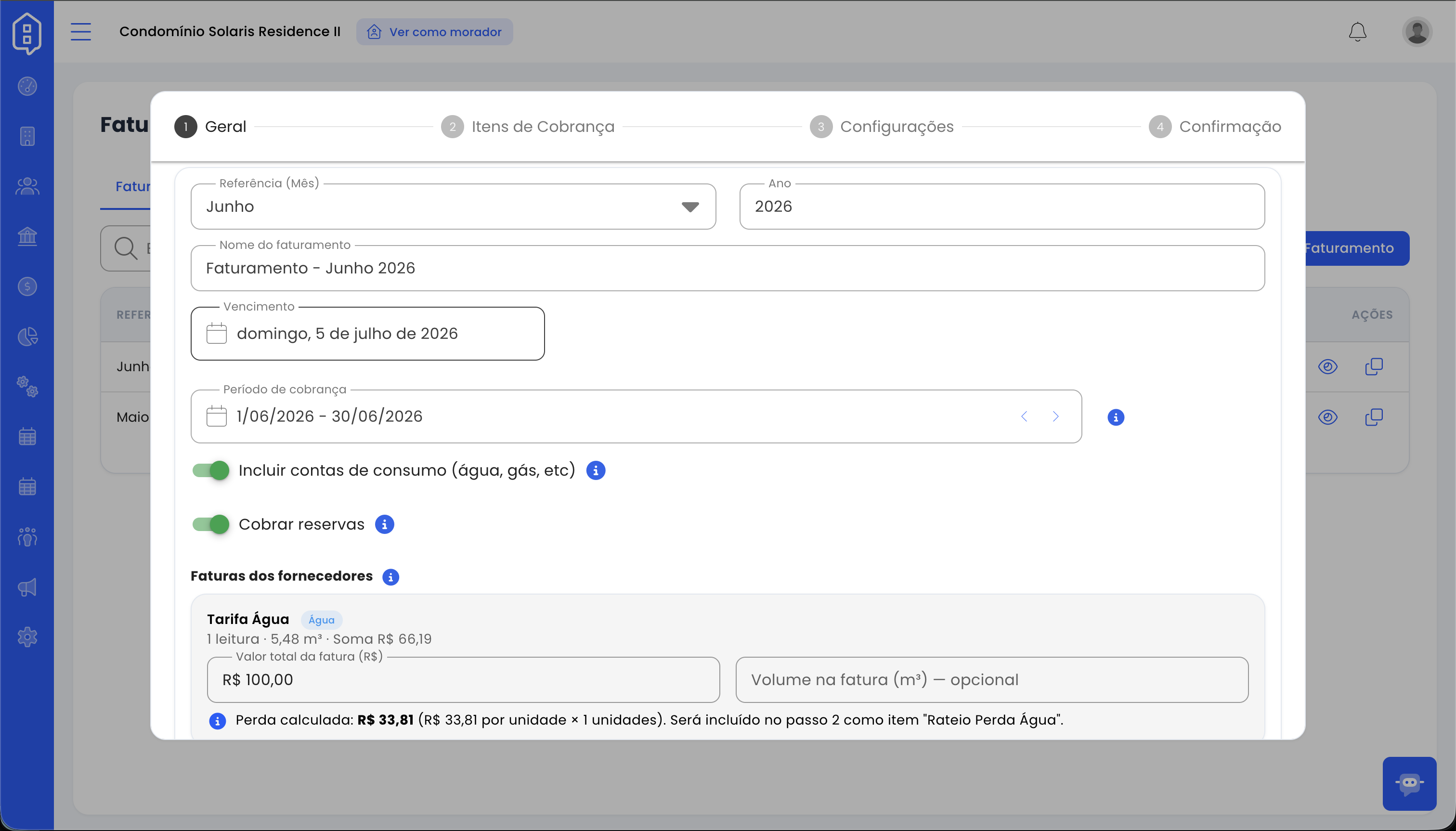
Task: Open the bank sidebar icon
Action: (x=27, y=236)
